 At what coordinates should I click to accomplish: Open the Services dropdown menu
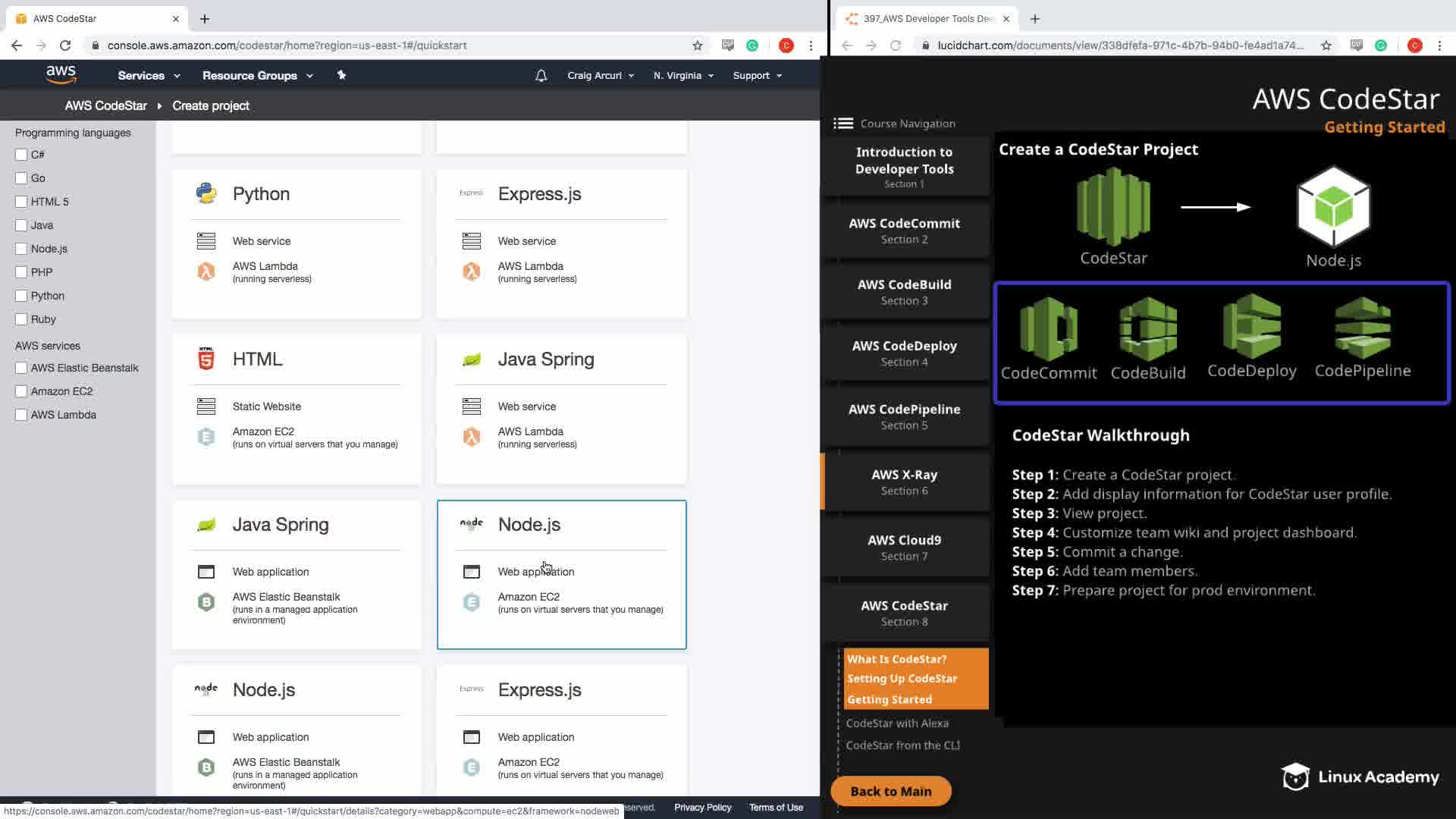click(x=149, y=76)
